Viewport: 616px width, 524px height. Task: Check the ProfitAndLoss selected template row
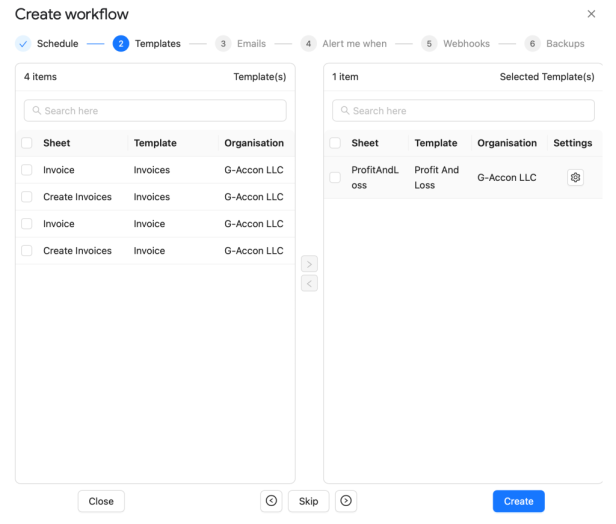tap(335, 178)
